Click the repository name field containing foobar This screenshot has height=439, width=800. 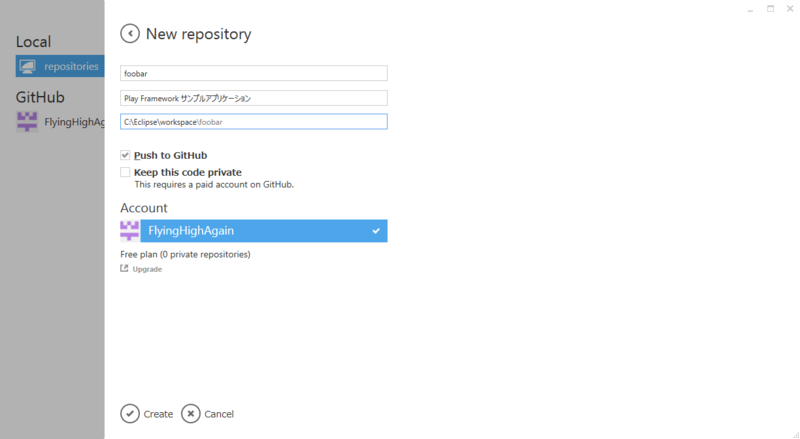[x=254, y=73]
